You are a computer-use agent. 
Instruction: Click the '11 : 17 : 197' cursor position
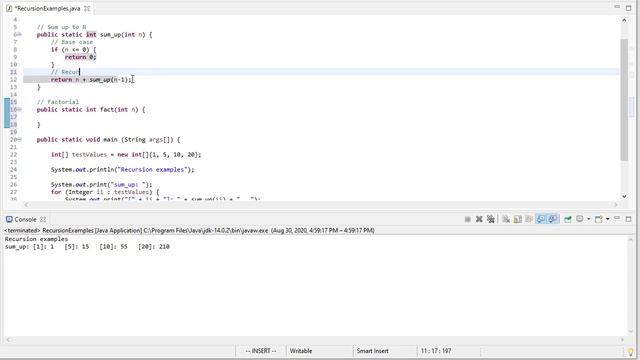436,351
